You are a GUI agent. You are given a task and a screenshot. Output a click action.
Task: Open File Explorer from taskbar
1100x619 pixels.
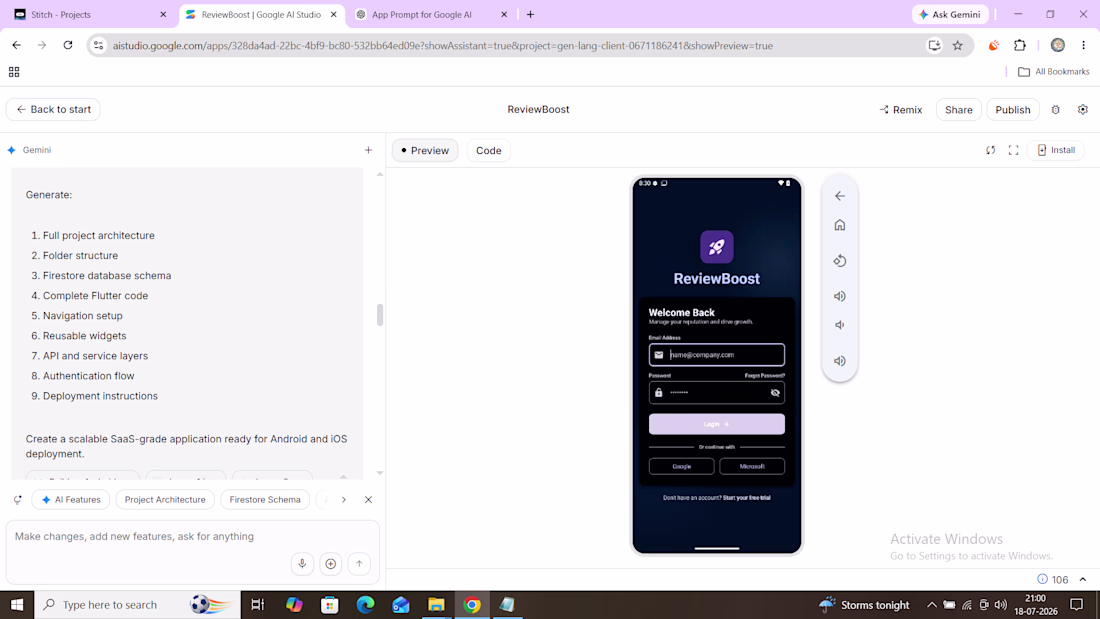coord(436,605)
